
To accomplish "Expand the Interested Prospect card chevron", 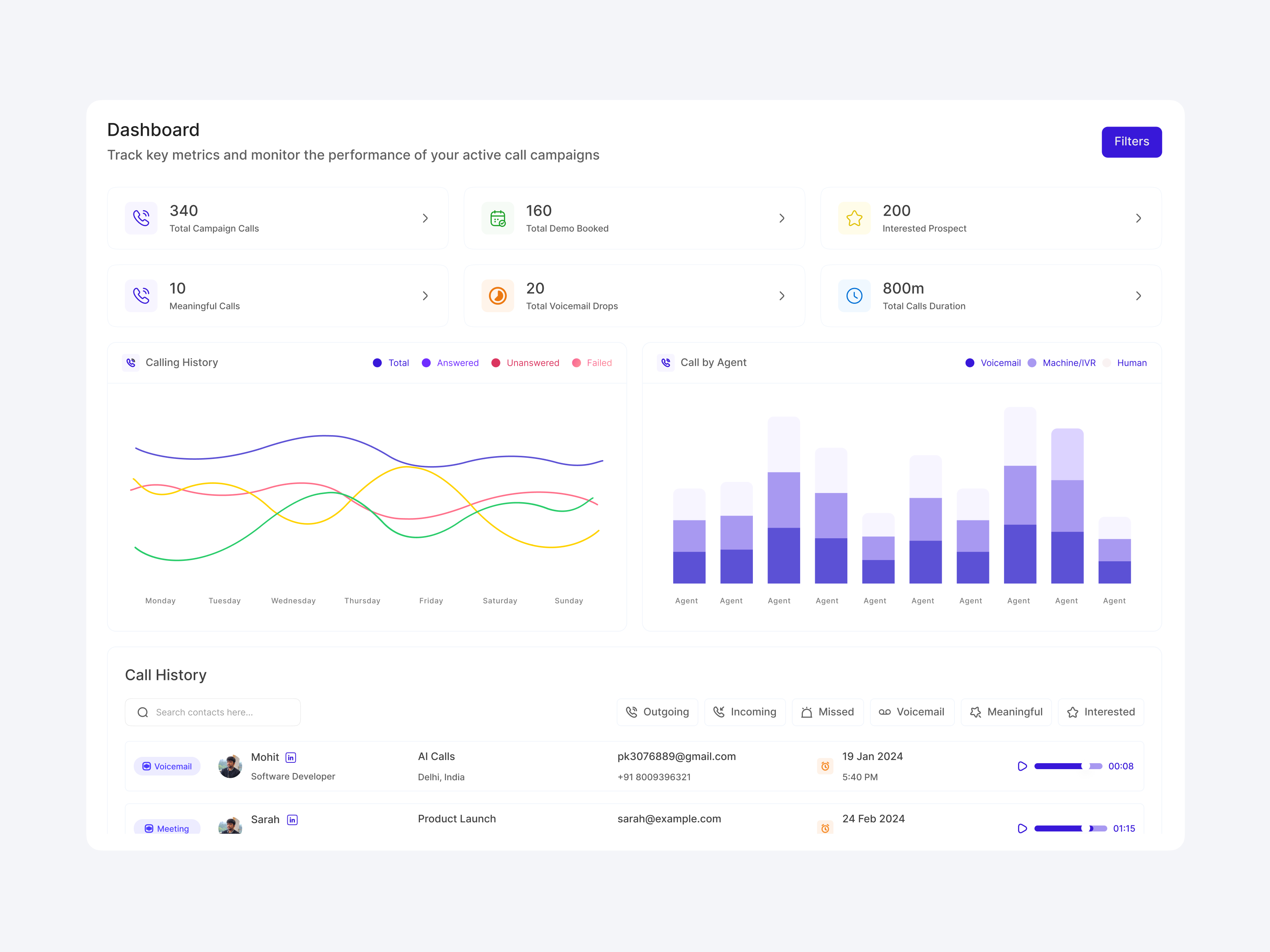I will (x=1139, y=218).
